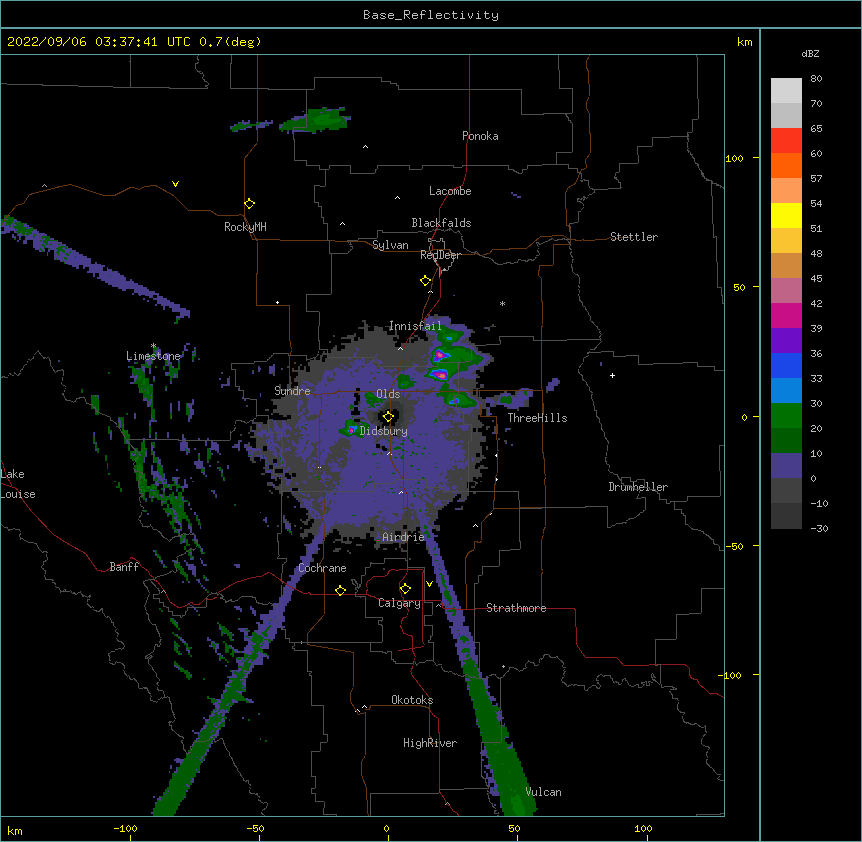Pick the white 70-80 dBZ legend swatch

pyautogui.click(x=786, y=90)
